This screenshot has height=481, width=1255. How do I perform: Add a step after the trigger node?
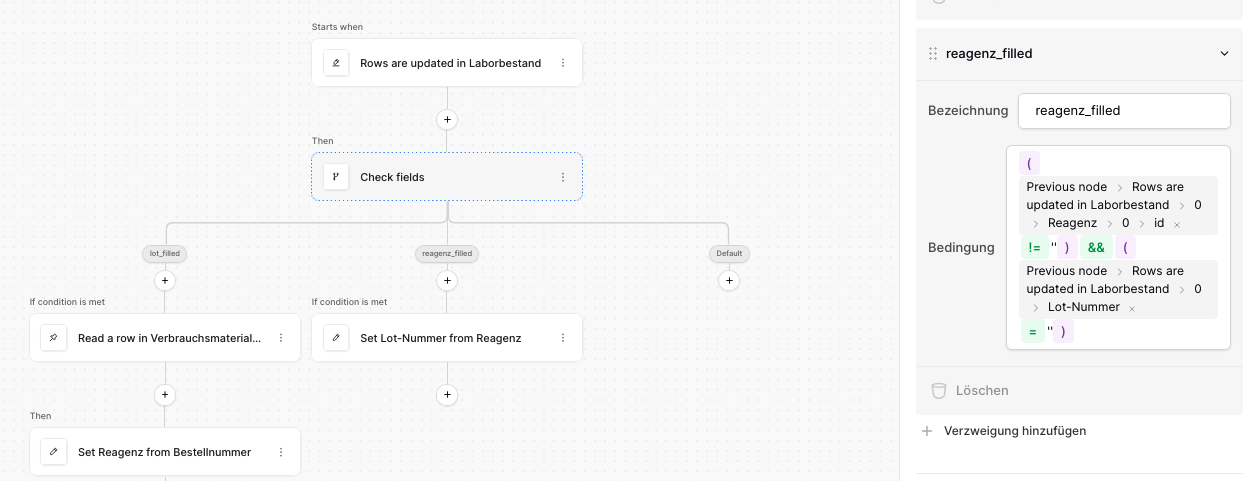[x=447, y=120]
